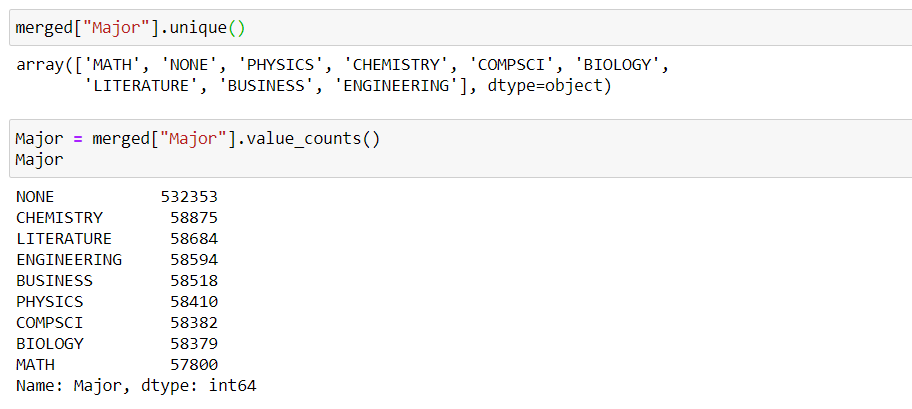This screenshot has height=409, width=912.
Task: Click 'ENGINEERING' in the array output
Action: click(397, 86)
